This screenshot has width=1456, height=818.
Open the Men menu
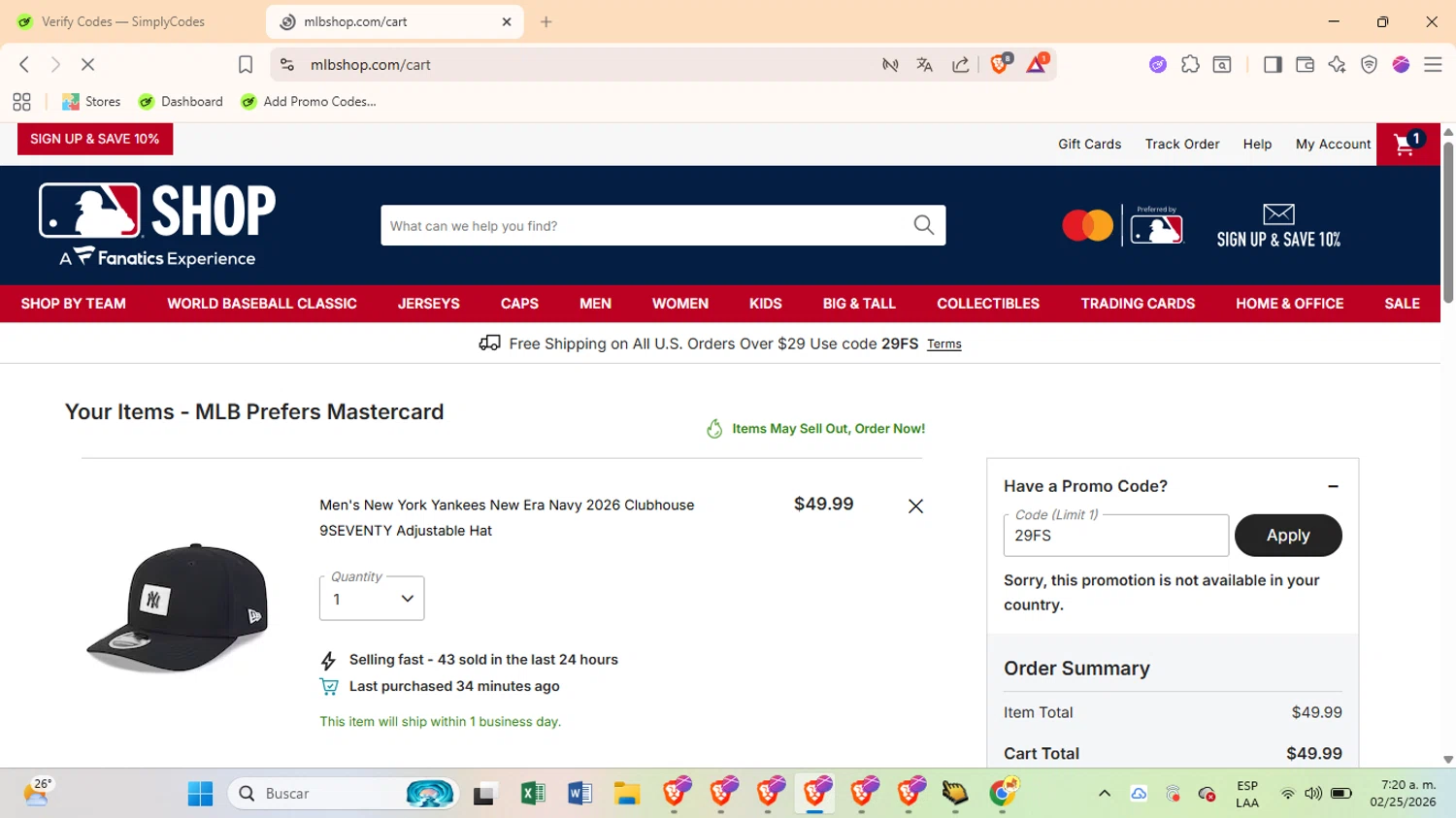pyautogui.click(x=595, y=304)
